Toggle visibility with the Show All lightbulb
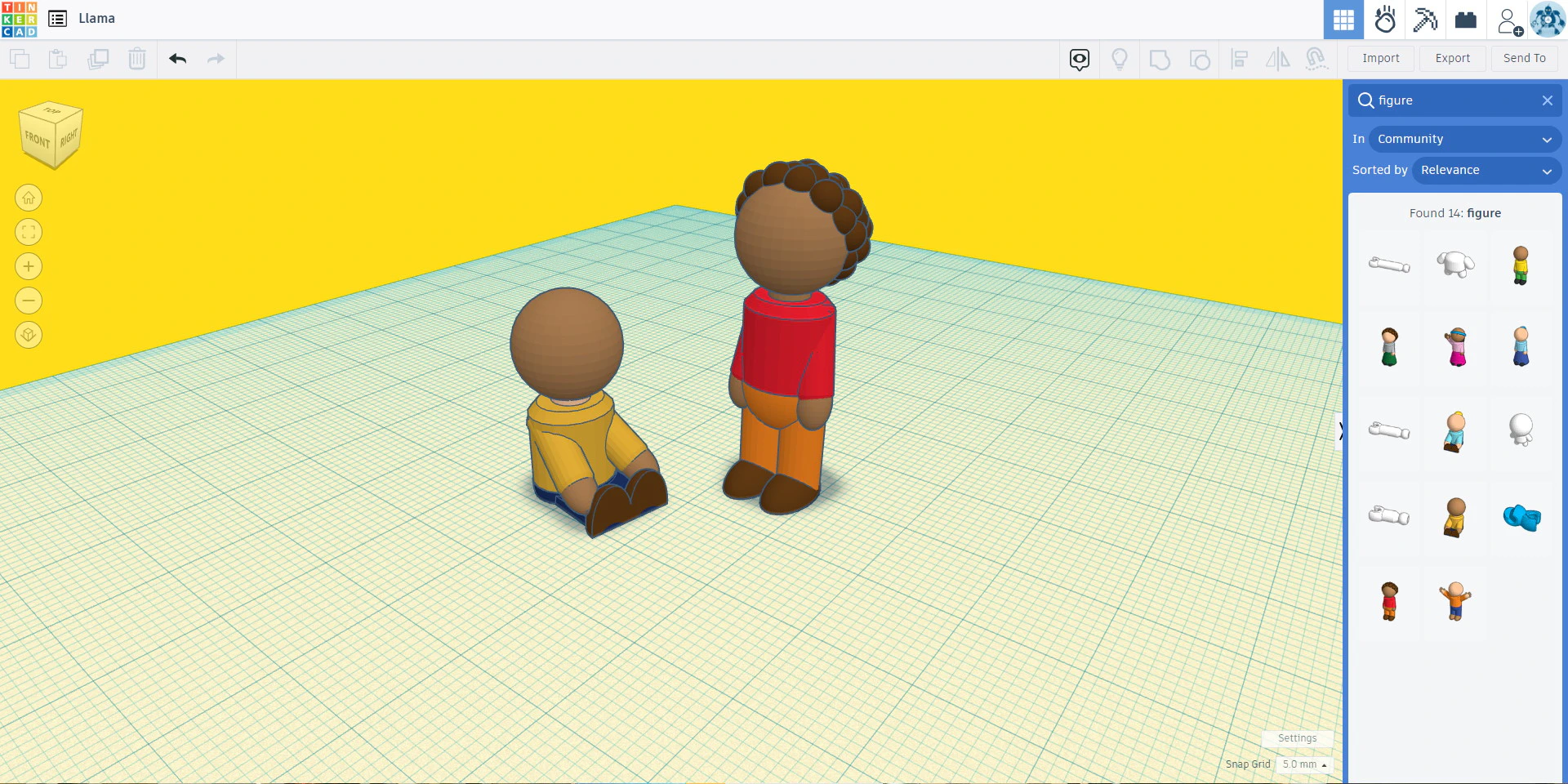Viewport: 1568px width, 784px height. pyautogui.click(x=1119, y=59)
